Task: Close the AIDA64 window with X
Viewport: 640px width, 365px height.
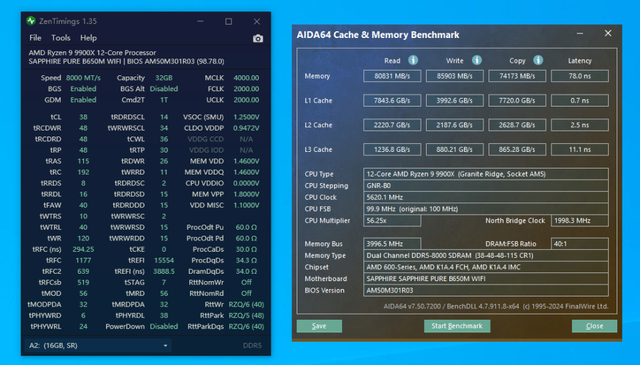Action: pyautogui.click(x=608, y=33)
